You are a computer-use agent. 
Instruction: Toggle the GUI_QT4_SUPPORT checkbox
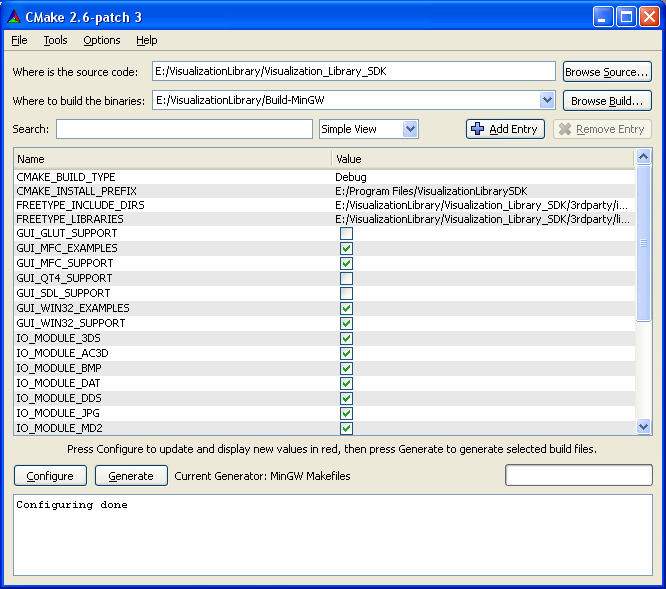tap(346, 278)
